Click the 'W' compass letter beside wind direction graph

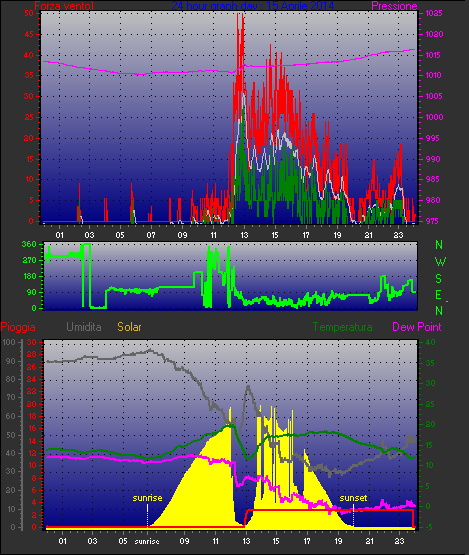click(440, 262)
